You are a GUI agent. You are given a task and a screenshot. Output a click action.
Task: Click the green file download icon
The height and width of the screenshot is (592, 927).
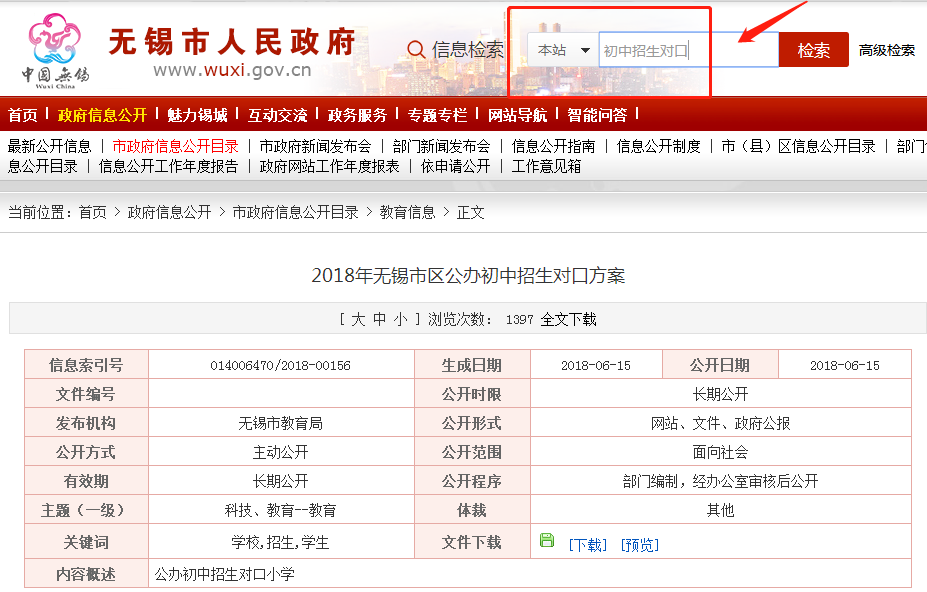(547, 540)
